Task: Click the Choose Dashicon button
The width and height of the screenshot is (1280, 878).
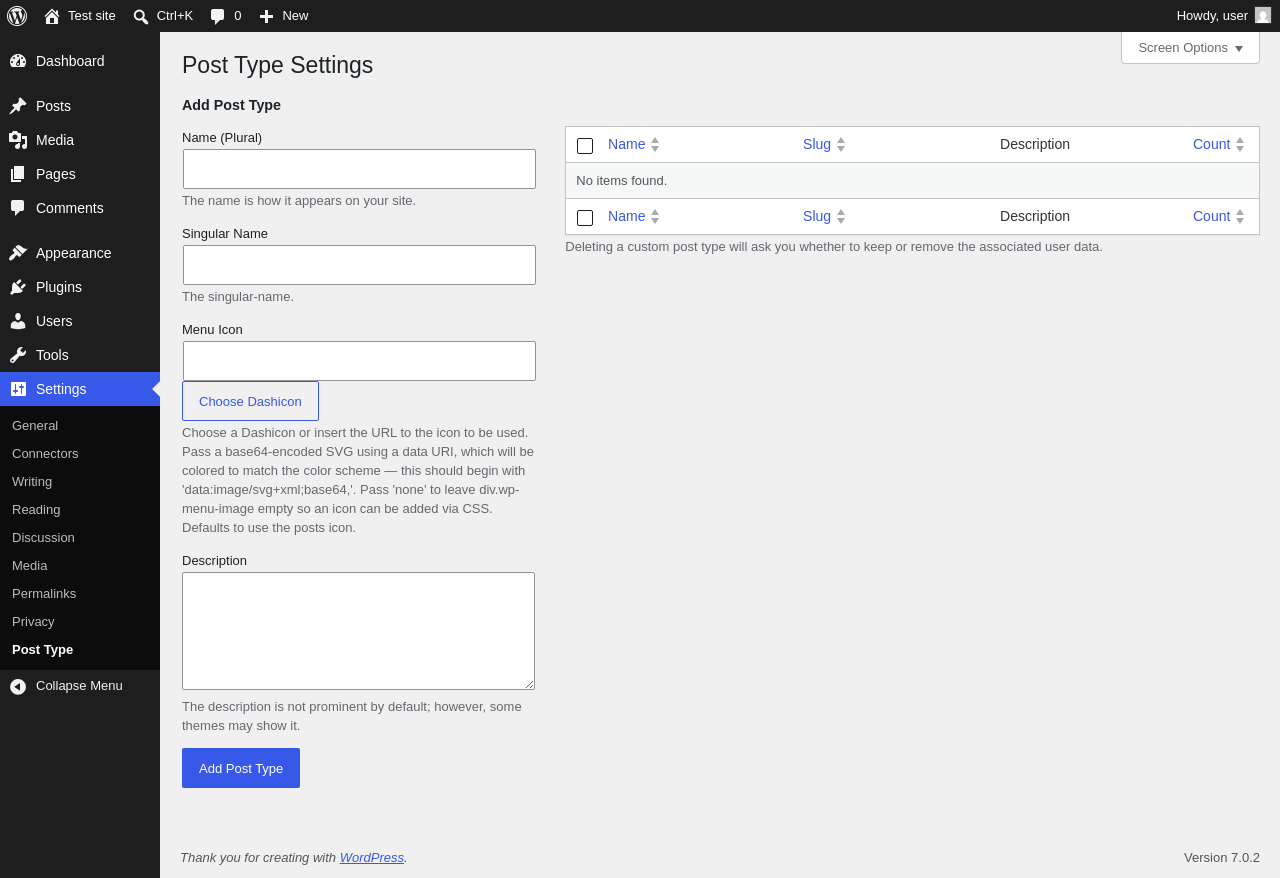Action: [250, 401]
